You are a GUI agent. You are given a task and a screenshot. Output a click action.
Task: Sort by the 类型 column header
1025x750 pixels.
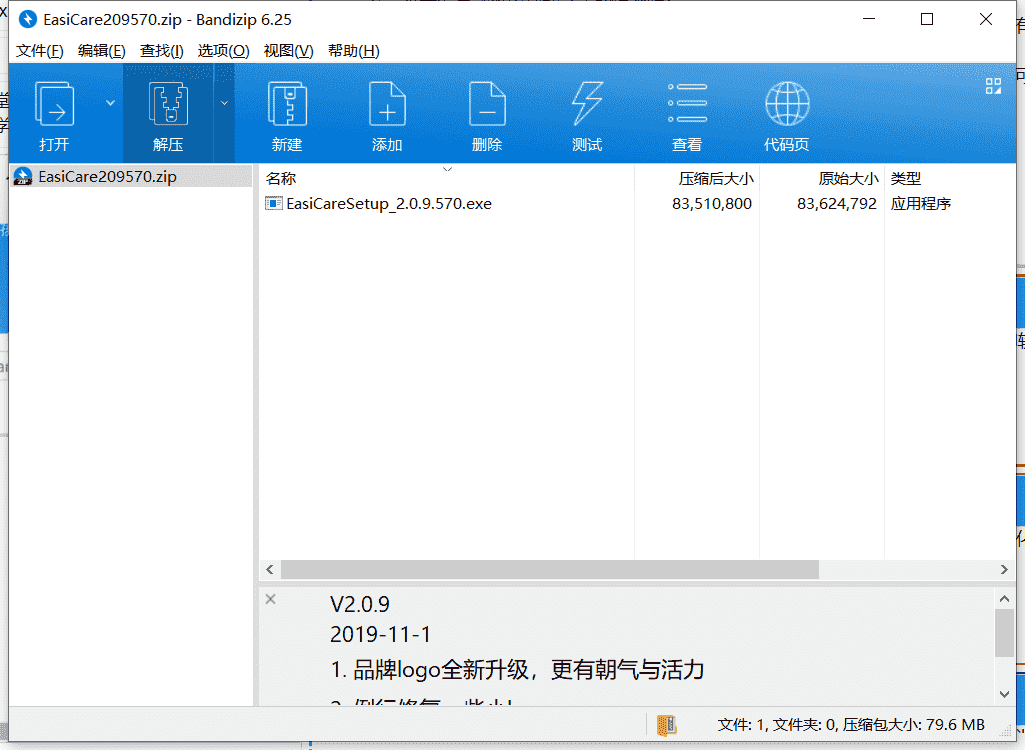pos(905,179)
